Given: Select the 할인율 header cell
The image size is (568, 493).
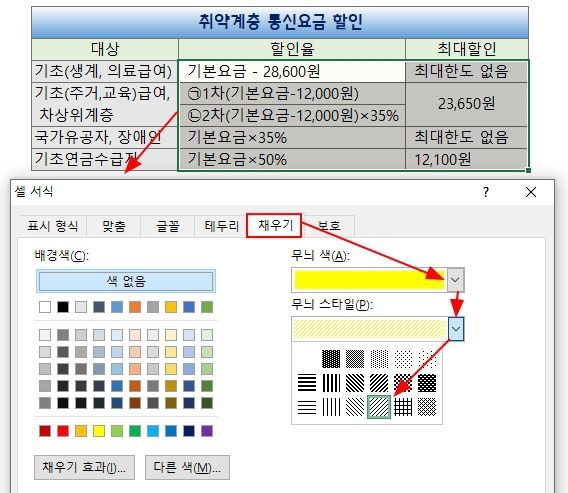Looking at the screenshot, I should (x=292, y=49).
